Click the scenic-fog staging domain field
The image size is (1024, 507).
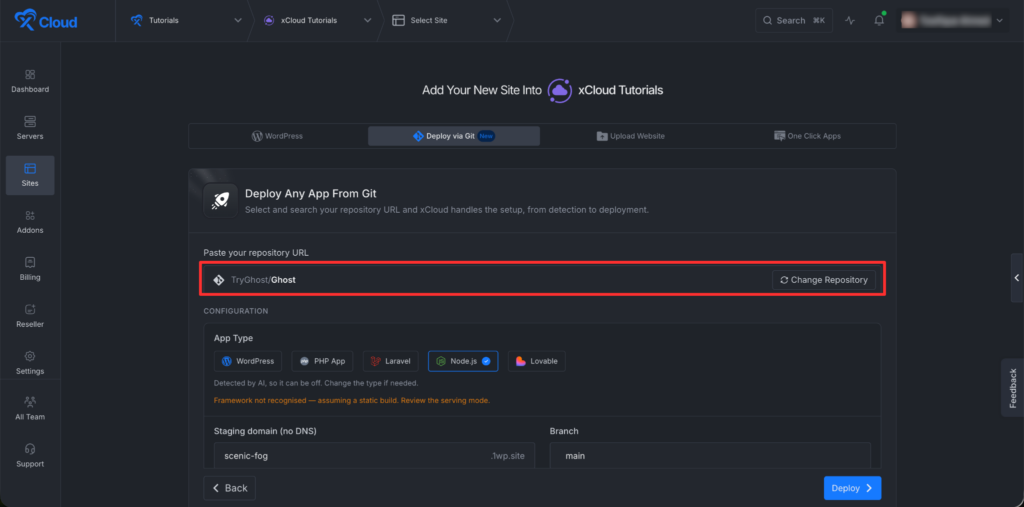(374, 456)
